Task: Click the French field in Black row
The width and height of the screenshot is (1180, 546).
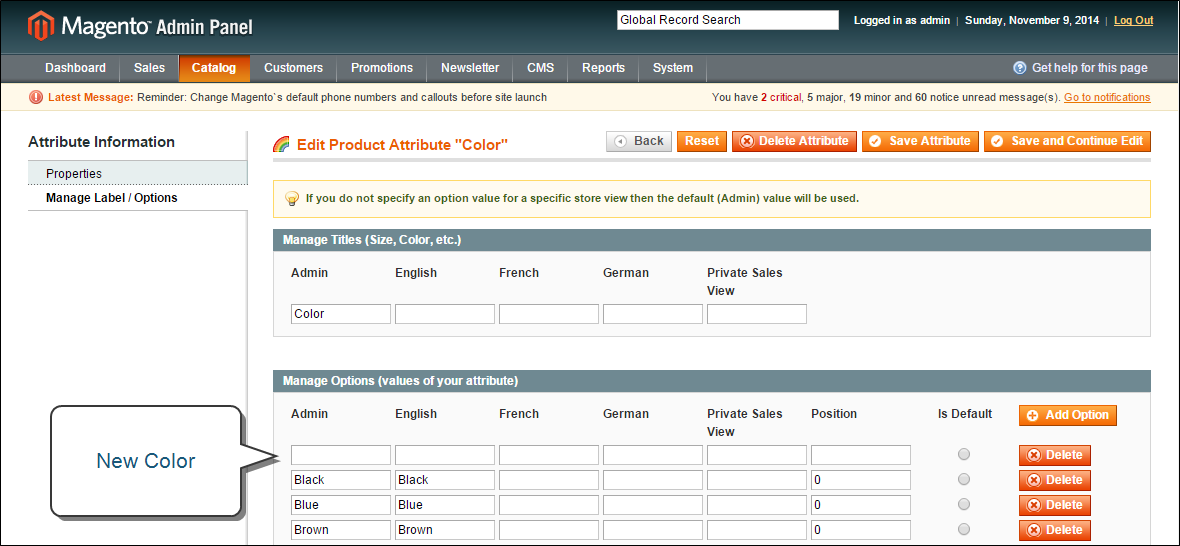Action: 549,480
